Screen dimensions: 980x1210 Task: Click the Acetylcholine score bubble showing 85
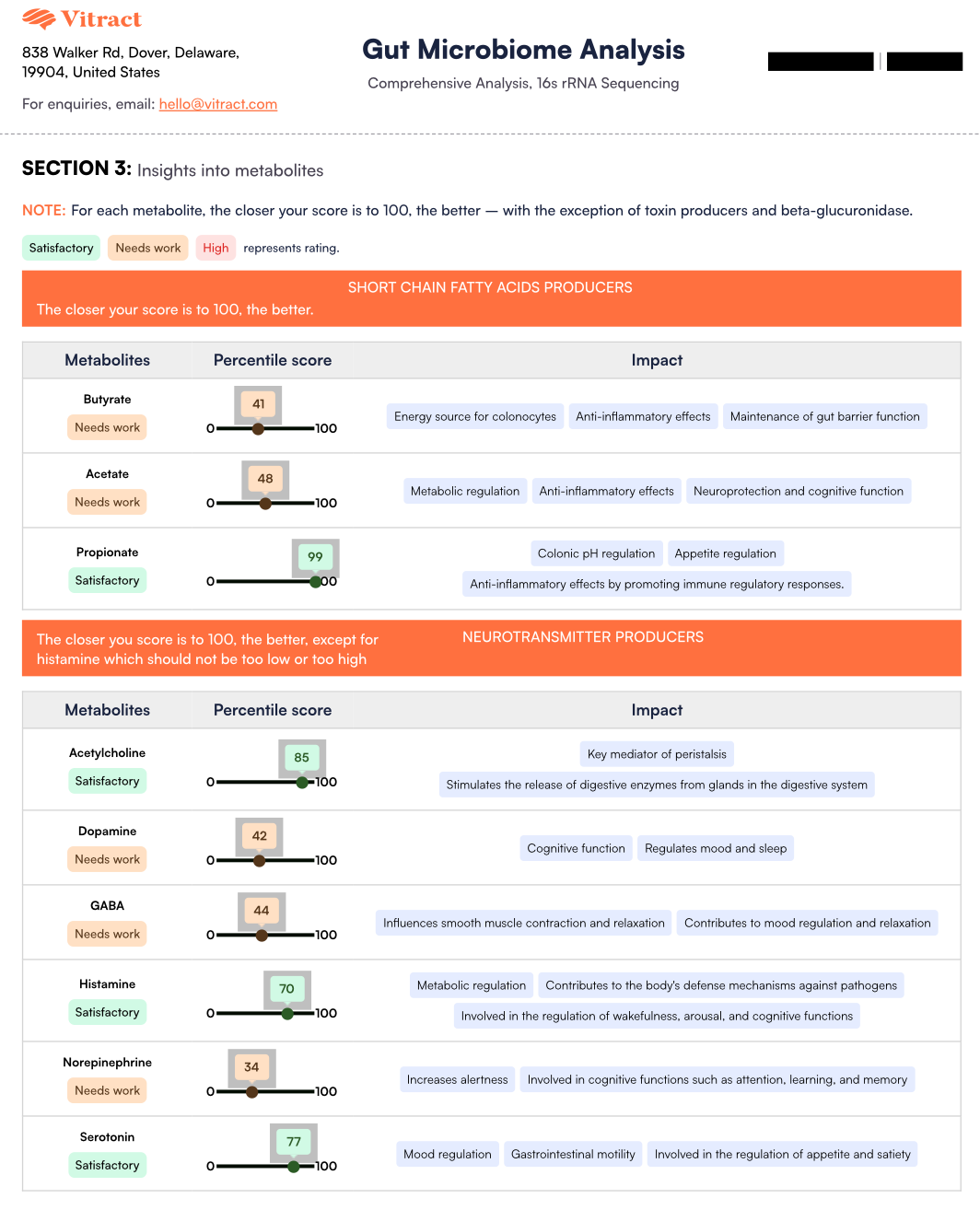tap(302, 758)
